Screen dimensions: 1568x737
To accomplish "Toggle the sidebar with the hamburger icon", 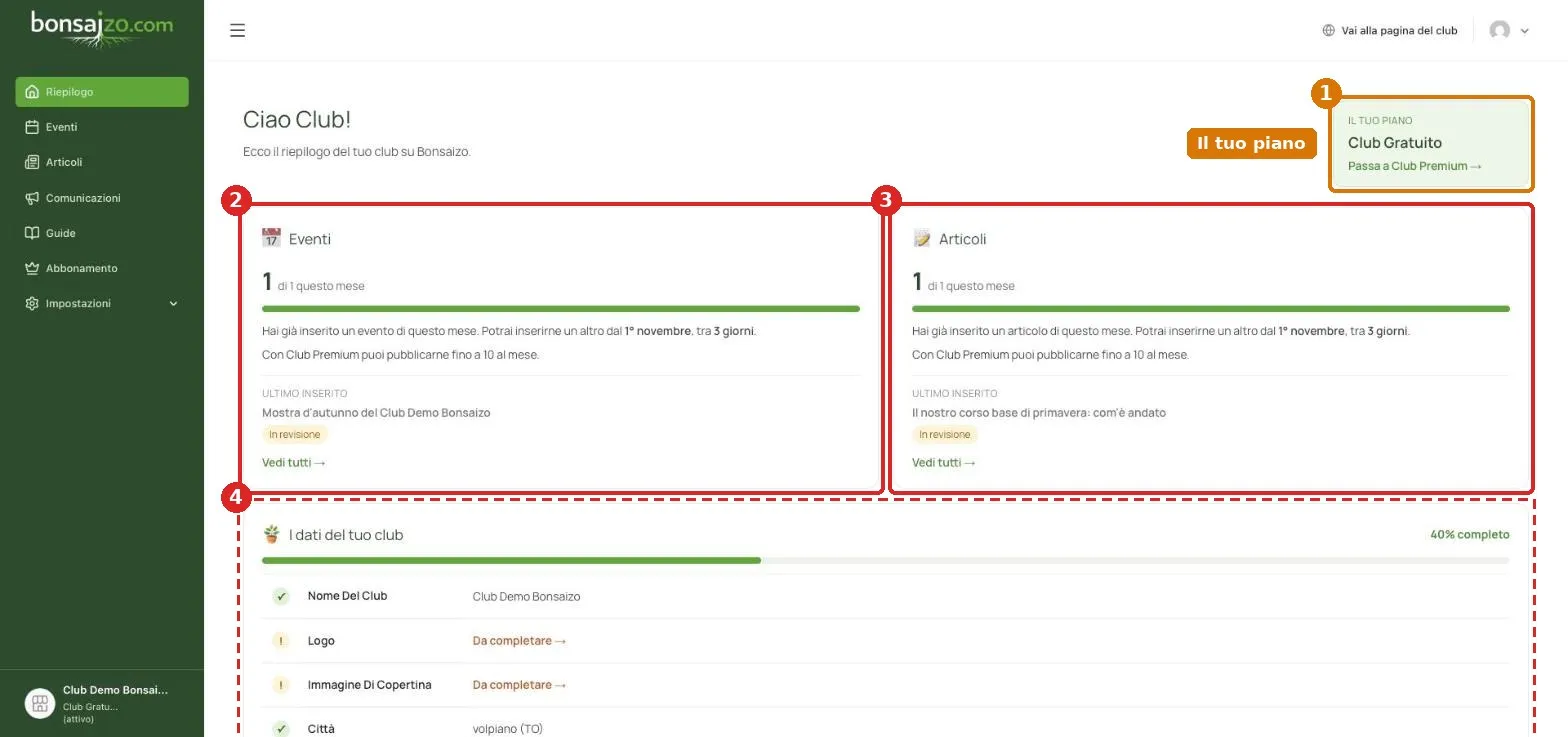I will 237,30.
